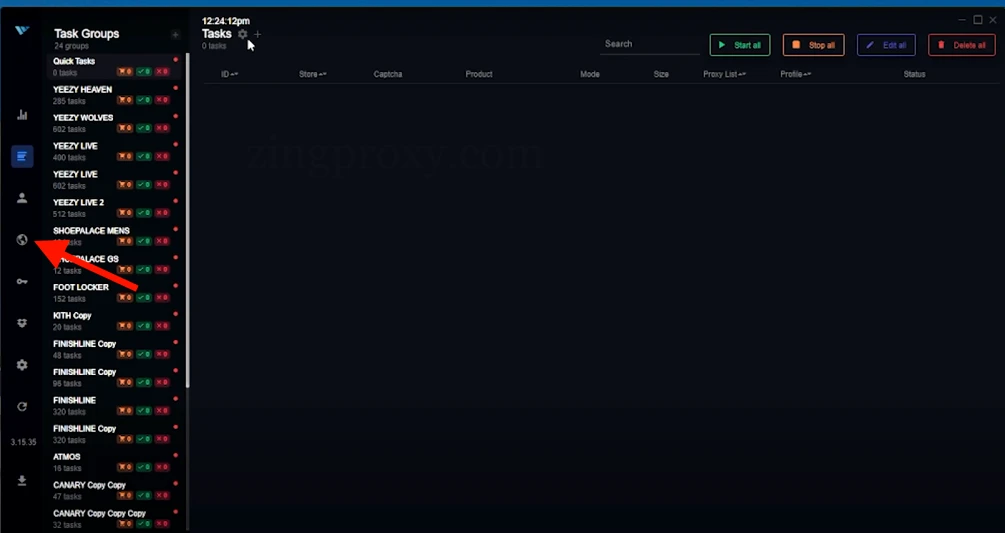Screen dimensions: 1005x533
Task: Click the 24 groups count label
Action: pyautogui.click(x=71, y=46)
